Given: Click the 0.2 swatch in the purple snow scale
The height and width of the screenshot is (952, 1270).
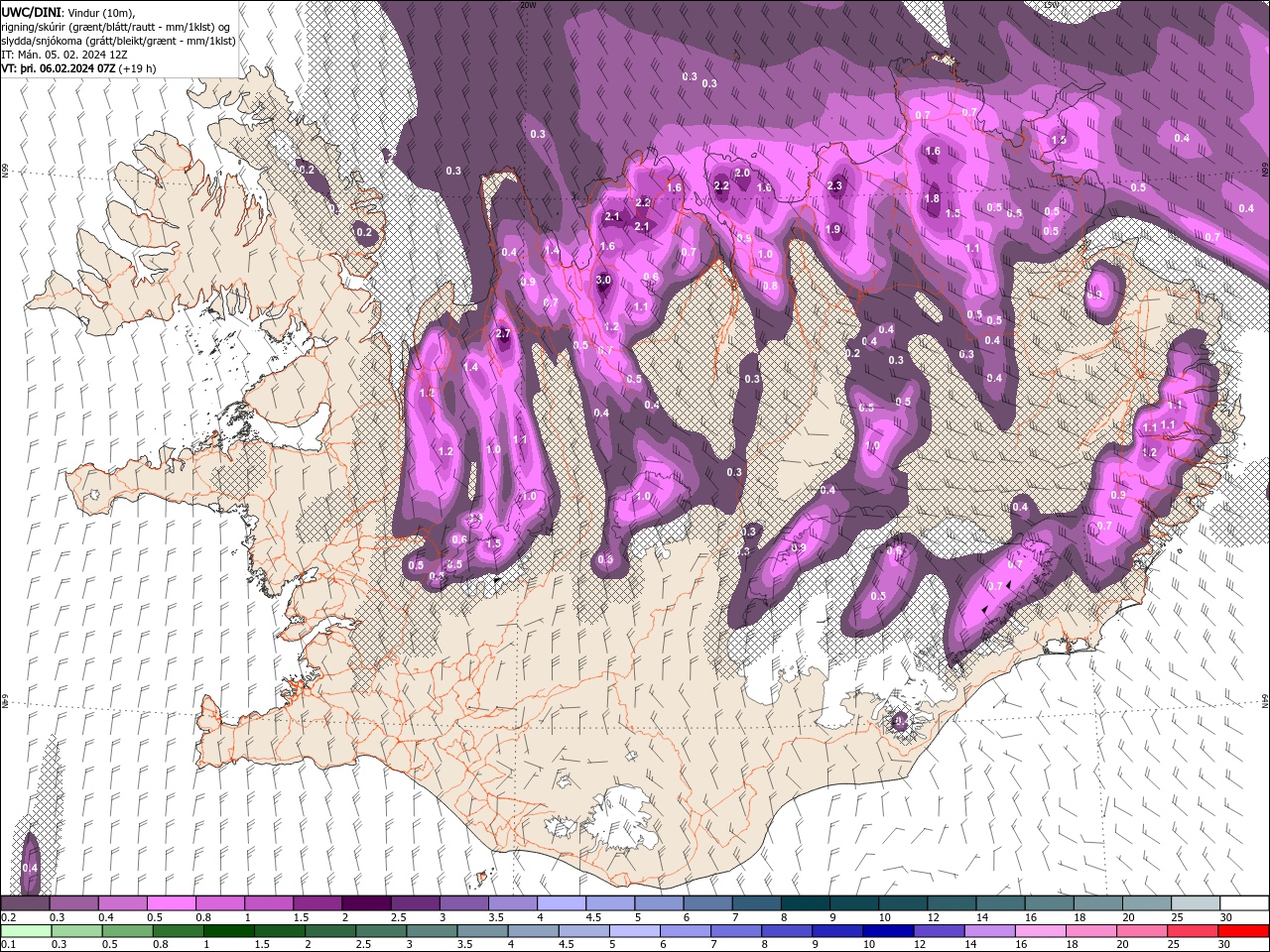Looking at the screenshot, I should coord(25,902).
